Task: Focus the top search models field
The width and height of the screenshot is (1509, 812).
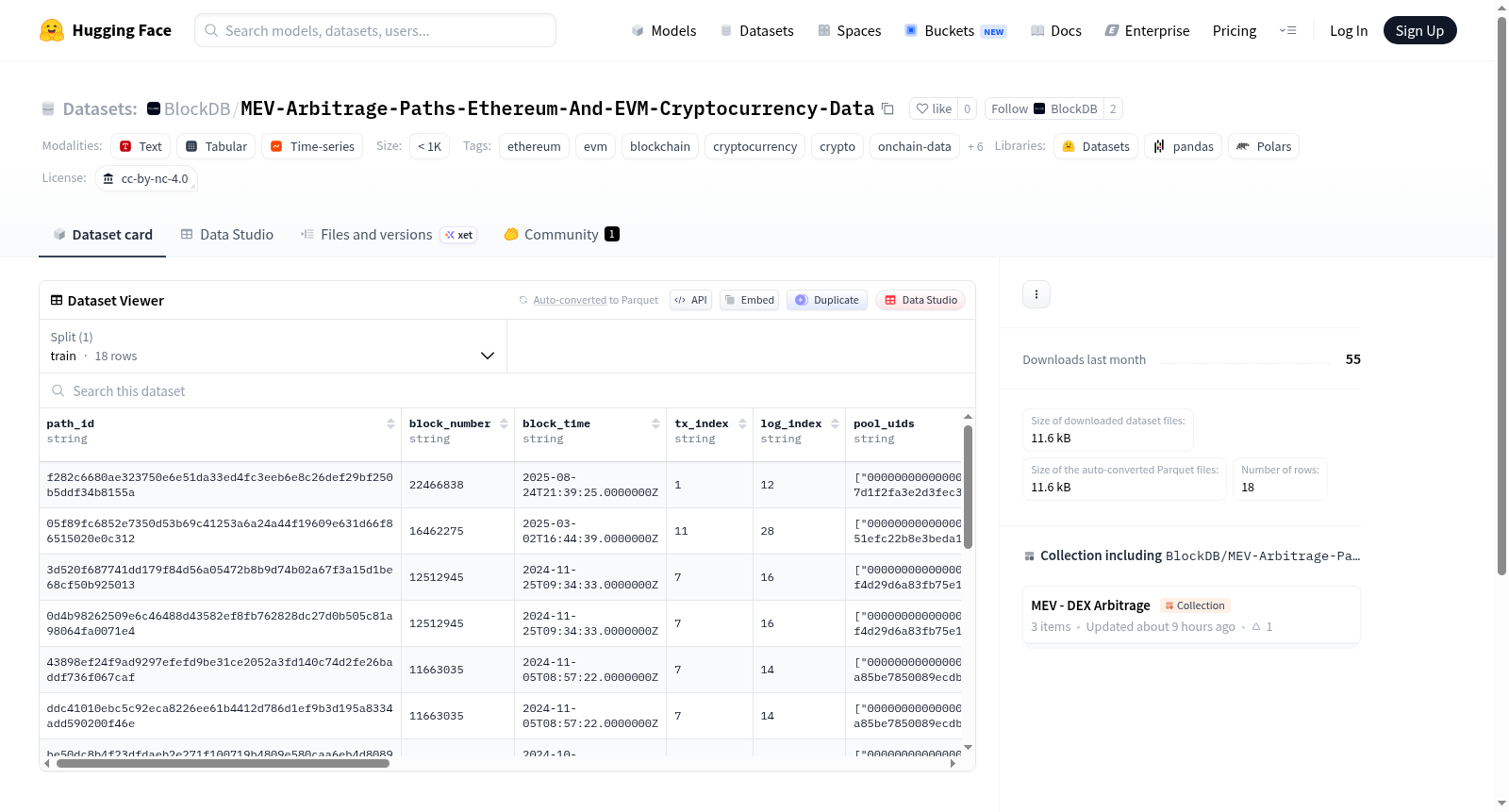Action: [375, 30]
